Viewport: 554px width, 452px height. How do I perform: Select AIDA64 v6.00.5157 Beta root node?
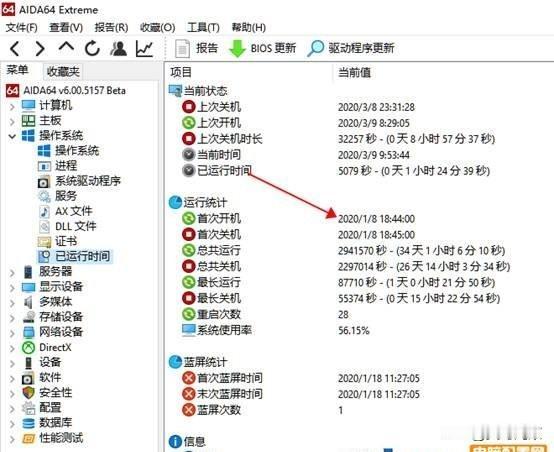click(x=74, y=91)
